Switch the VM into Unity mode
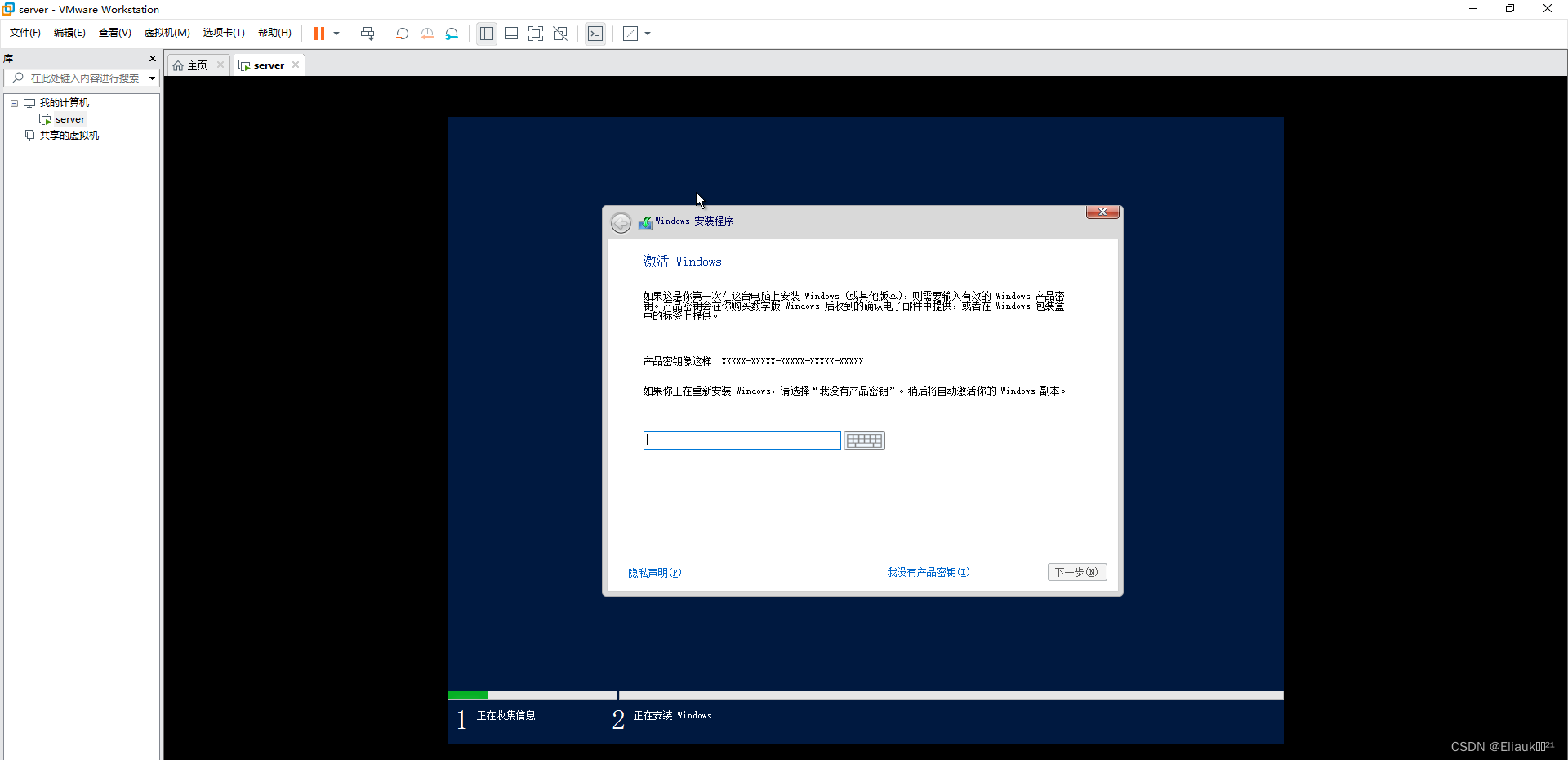The height and width of the screenshot is (760, 1568). click(560, 34)
